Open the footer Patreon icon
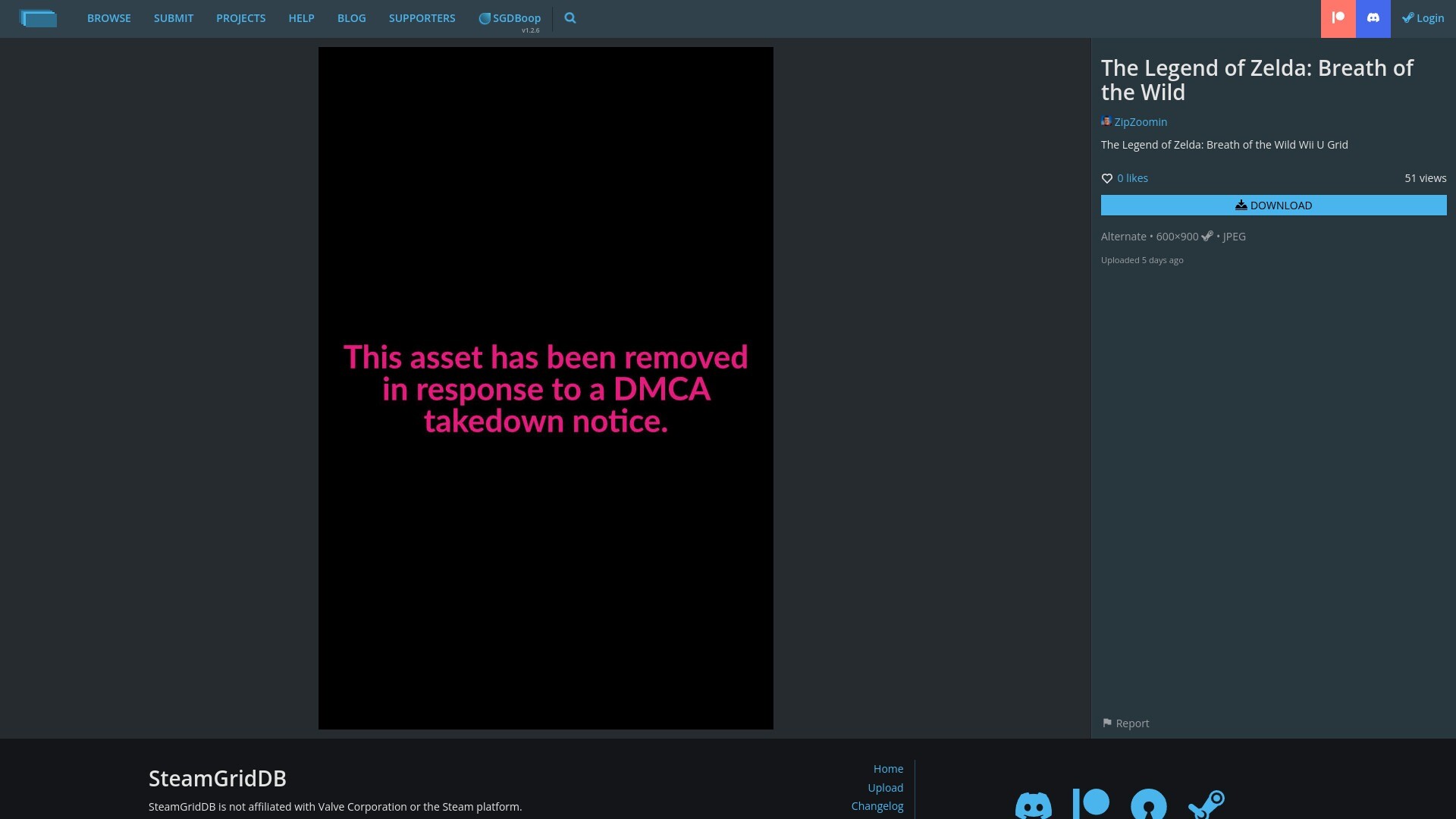 (x=1091, y=804)
